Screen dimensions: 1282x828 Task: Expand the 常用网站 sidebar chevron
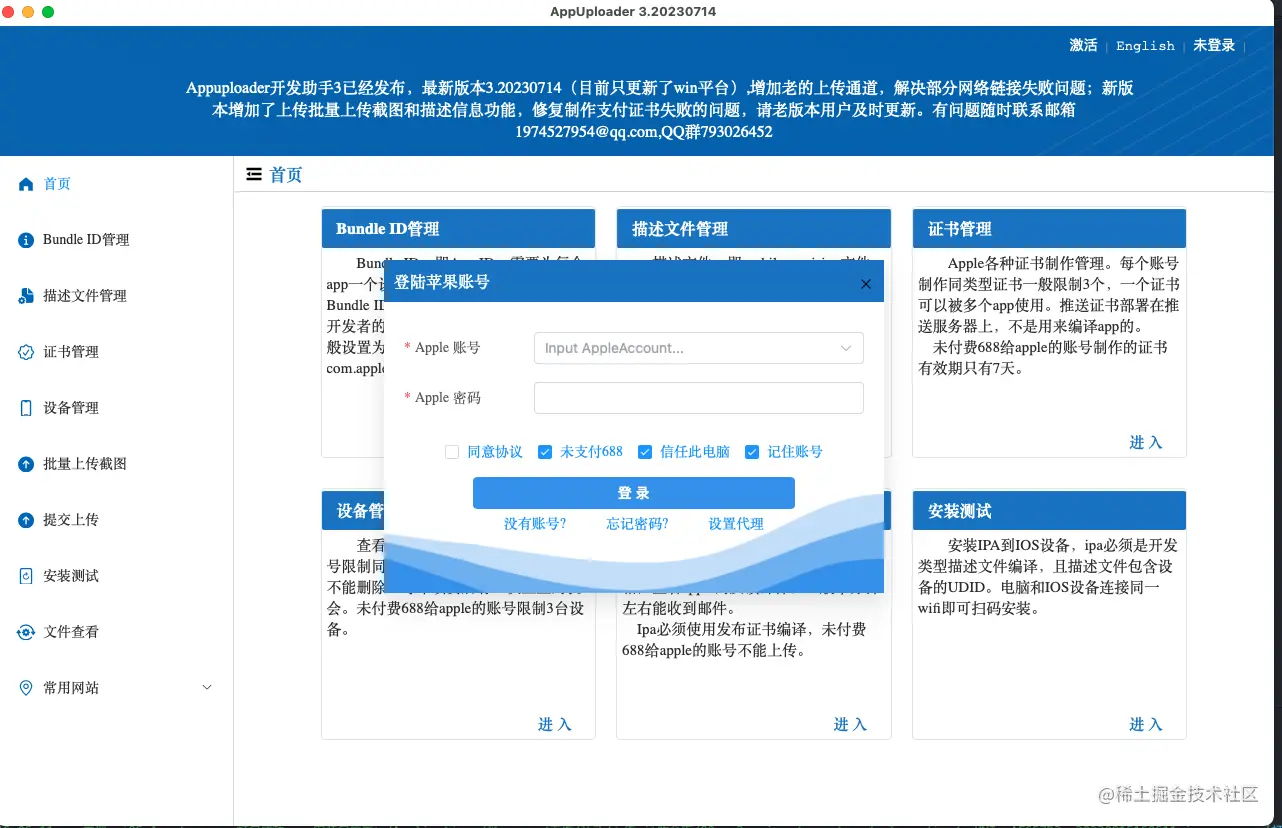tap(207, 687)
